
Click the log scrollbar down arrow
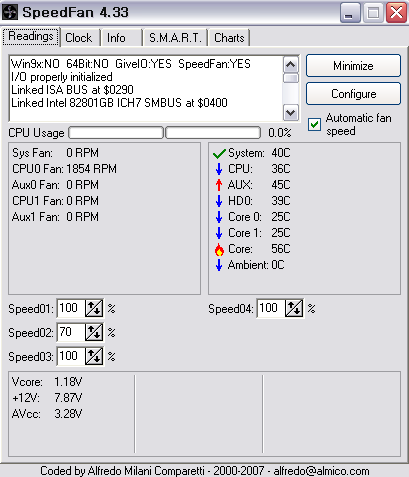(x=291, y=113)
